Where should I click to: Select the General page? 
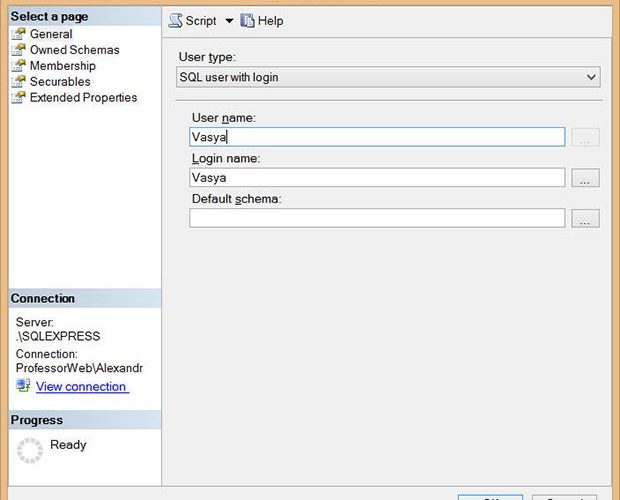[50, 34]
